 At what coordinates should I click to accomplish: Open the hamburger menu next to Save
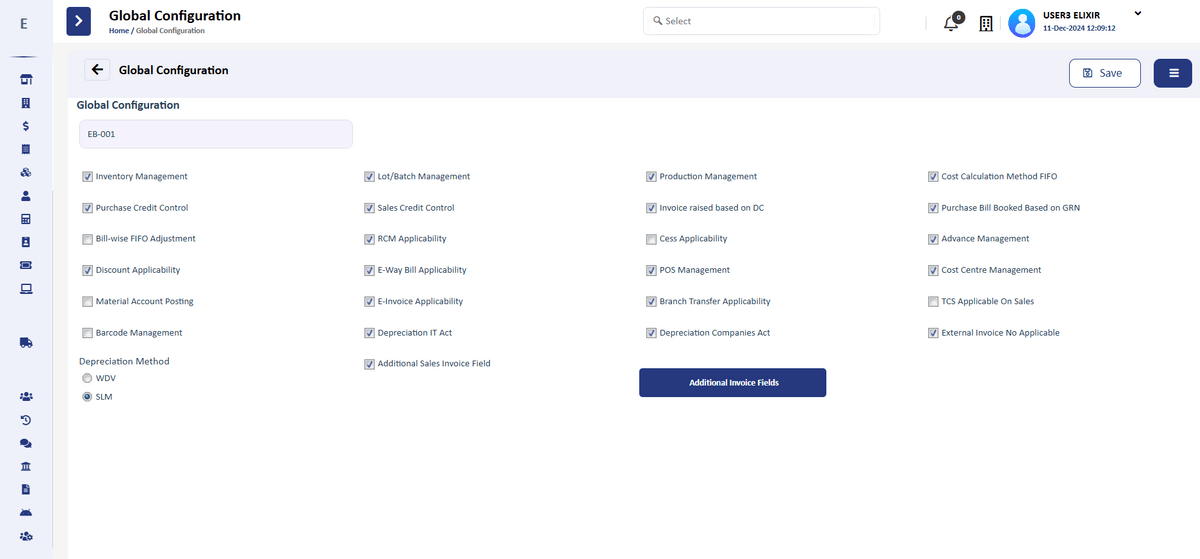coord(1172,73)
